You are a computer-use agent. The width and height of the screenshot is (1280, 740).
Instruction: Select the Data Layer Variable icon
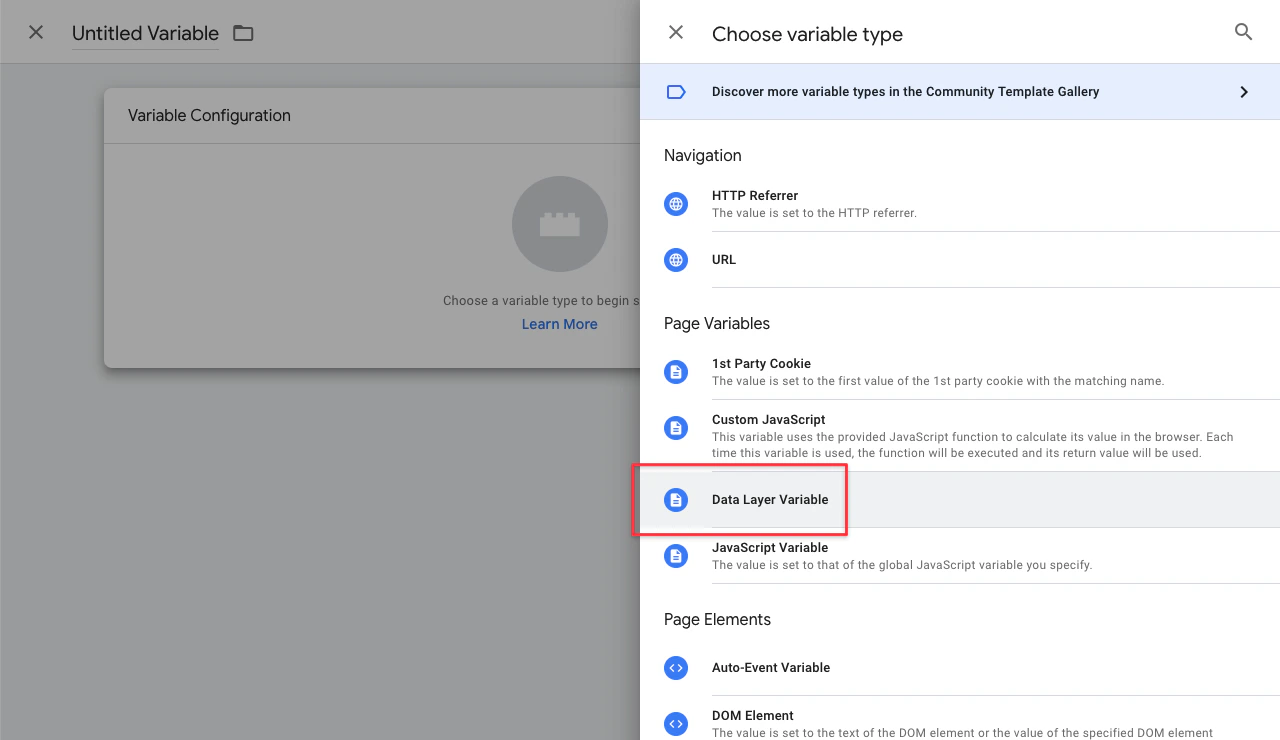[x=676, y=500]
